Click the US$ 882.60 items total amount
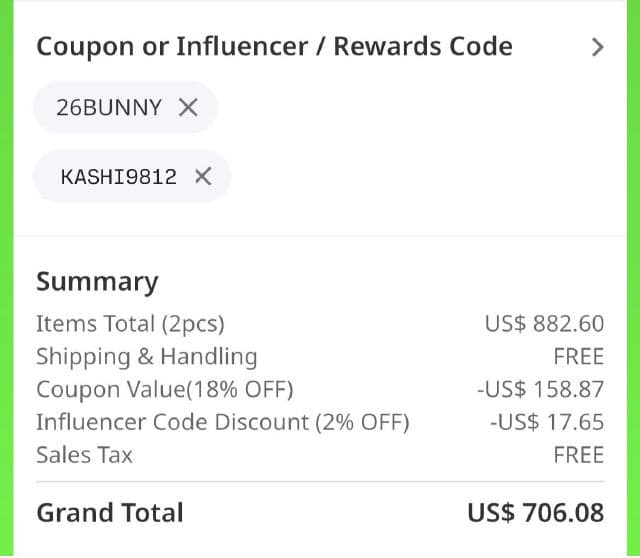Image resolution: width=640 pixels, height=558 pixels. pos(544,324)
